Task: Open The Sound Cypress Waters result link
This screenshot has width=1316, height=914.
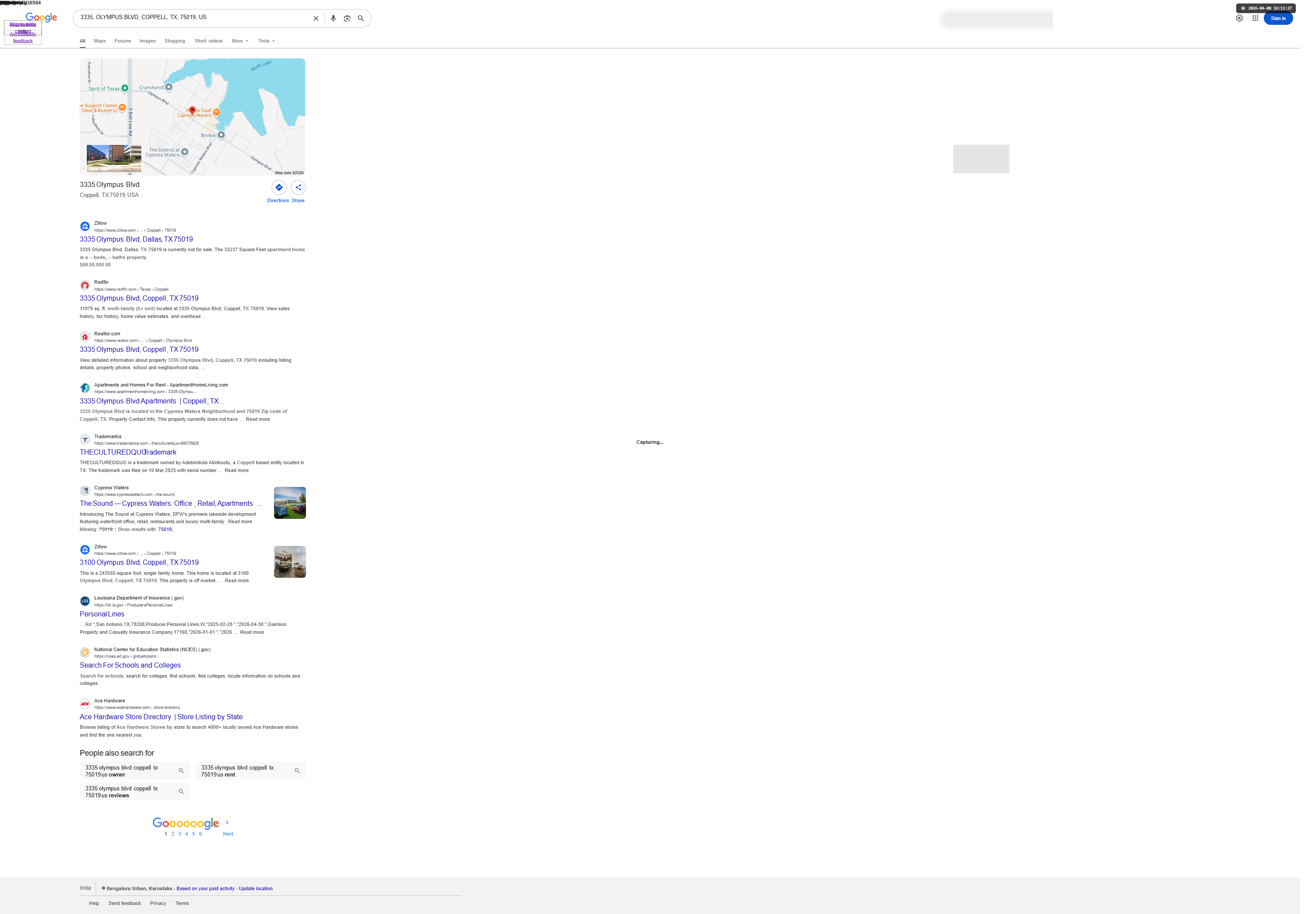Action: 166,503
